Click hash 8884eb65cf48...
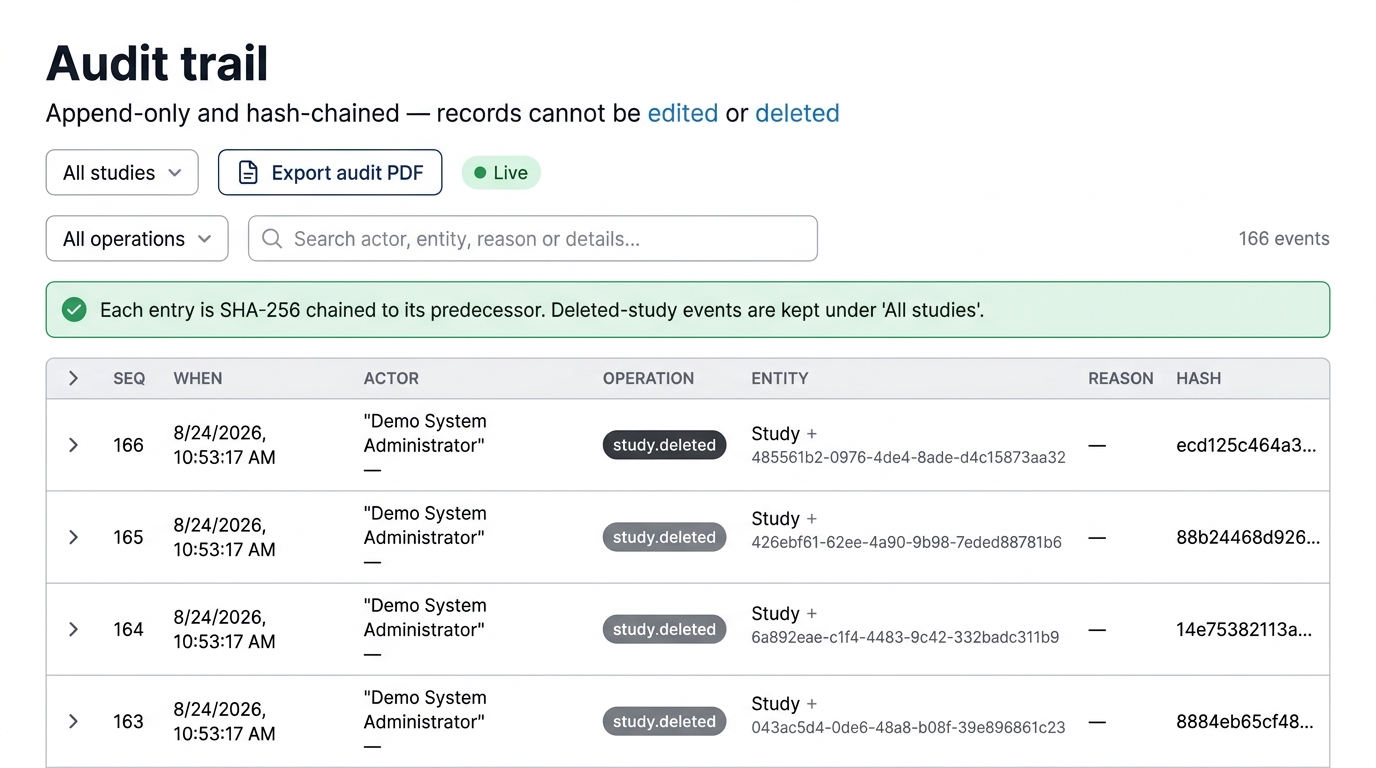1376x768 pixels. click(x=1245, y=721)
